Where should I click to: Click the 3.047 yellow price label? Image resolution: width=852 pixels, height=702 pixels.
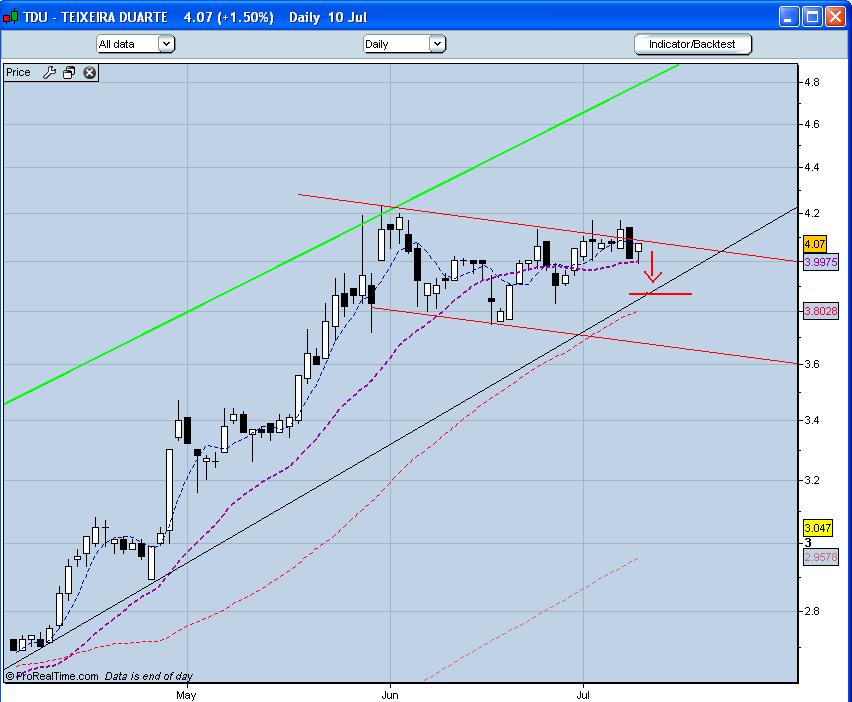coord(818,528)
